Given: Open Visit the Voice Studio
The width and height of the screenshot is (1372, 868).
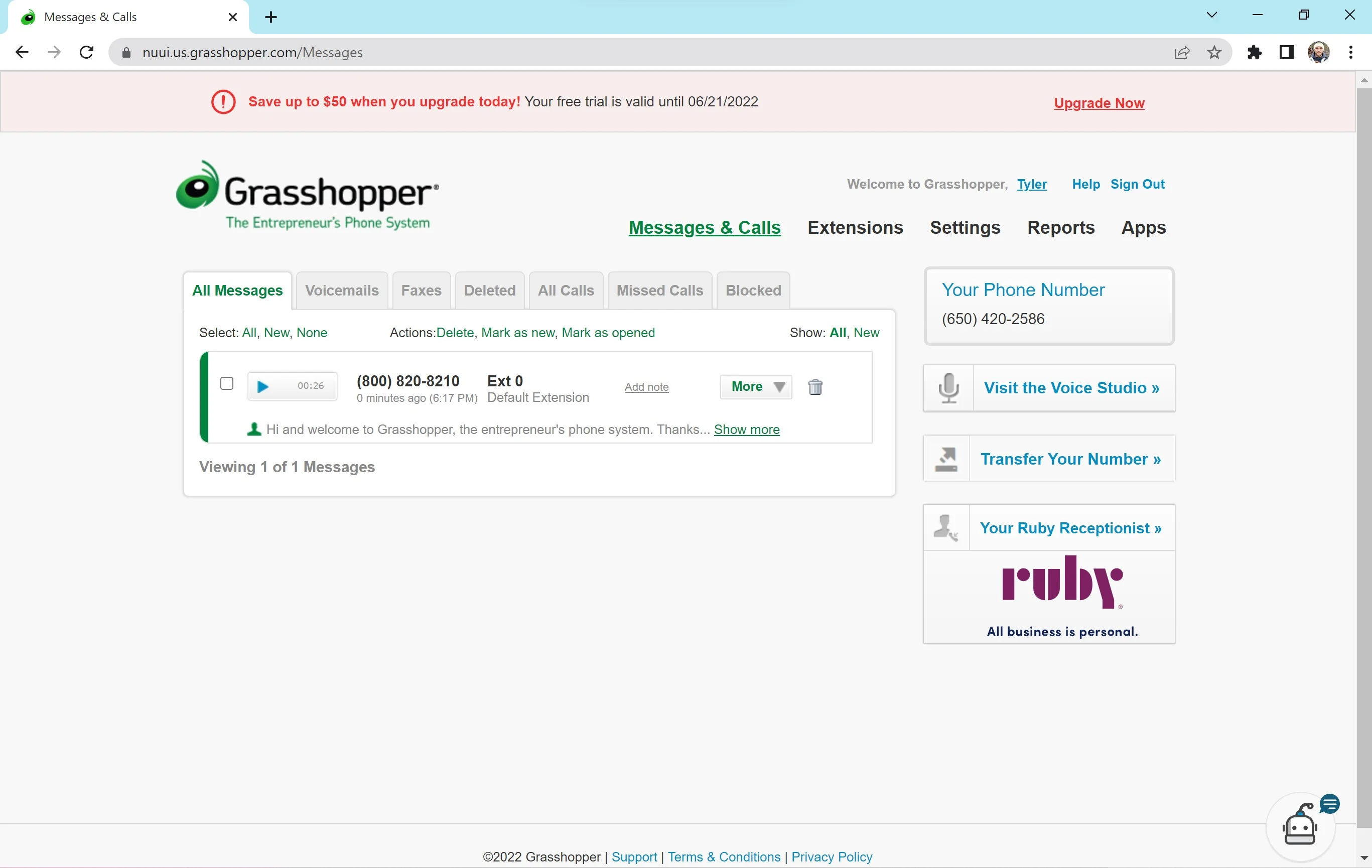Looking at the screenshot, I should click(1071, 388).
